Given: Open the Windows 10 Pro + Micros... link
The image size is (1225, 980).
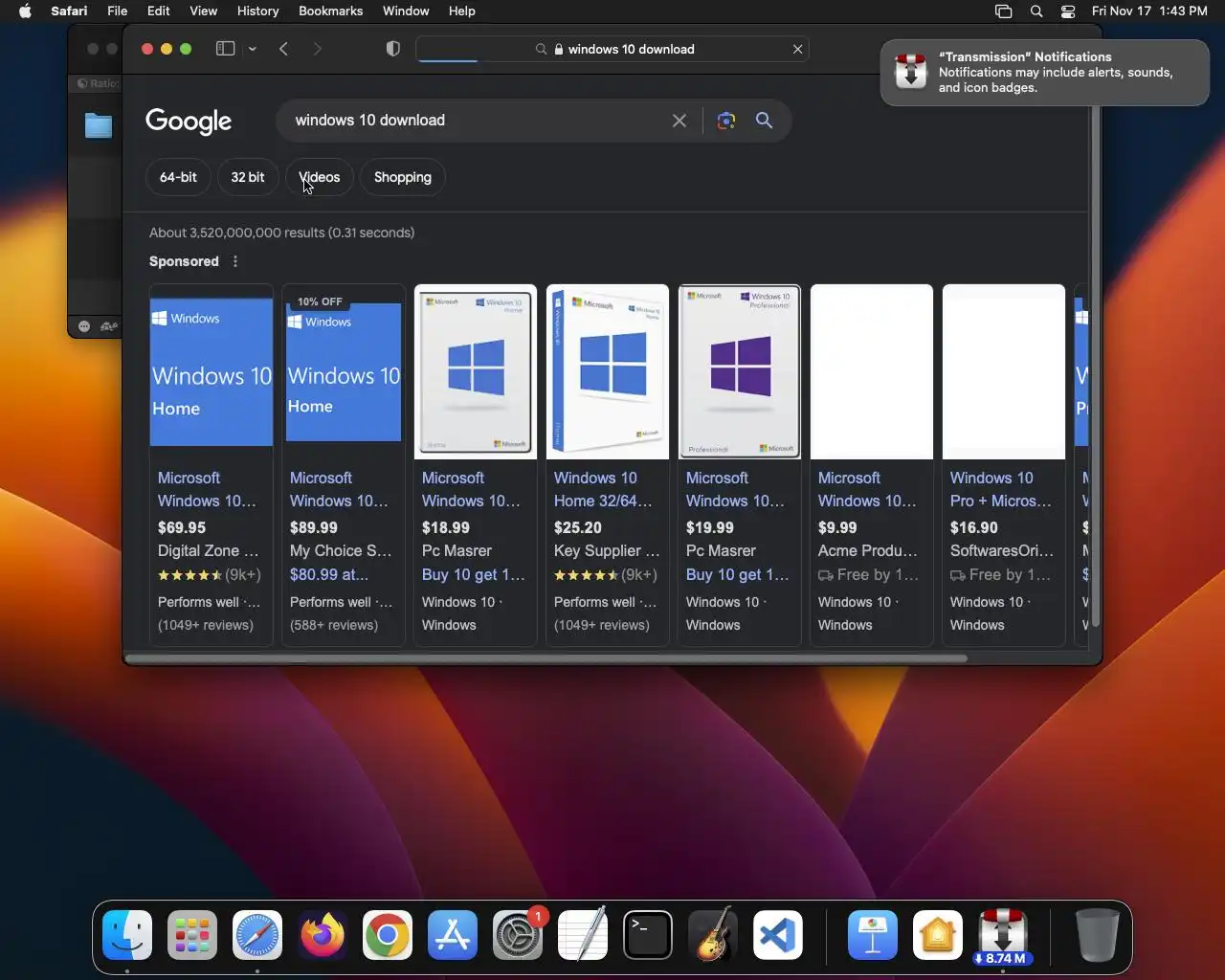Looking at the screenshot, I should (1000, 489).
